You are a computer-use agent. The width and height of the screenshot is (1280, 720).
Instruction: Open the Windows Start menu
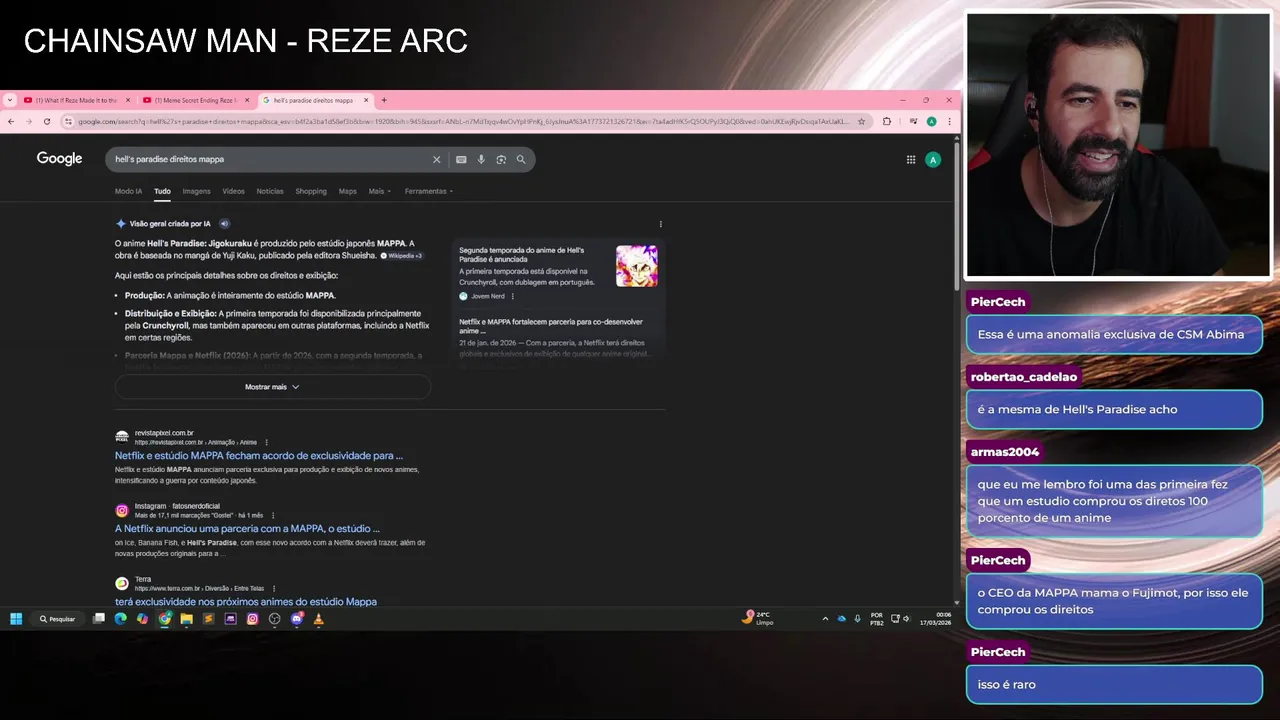16,619
